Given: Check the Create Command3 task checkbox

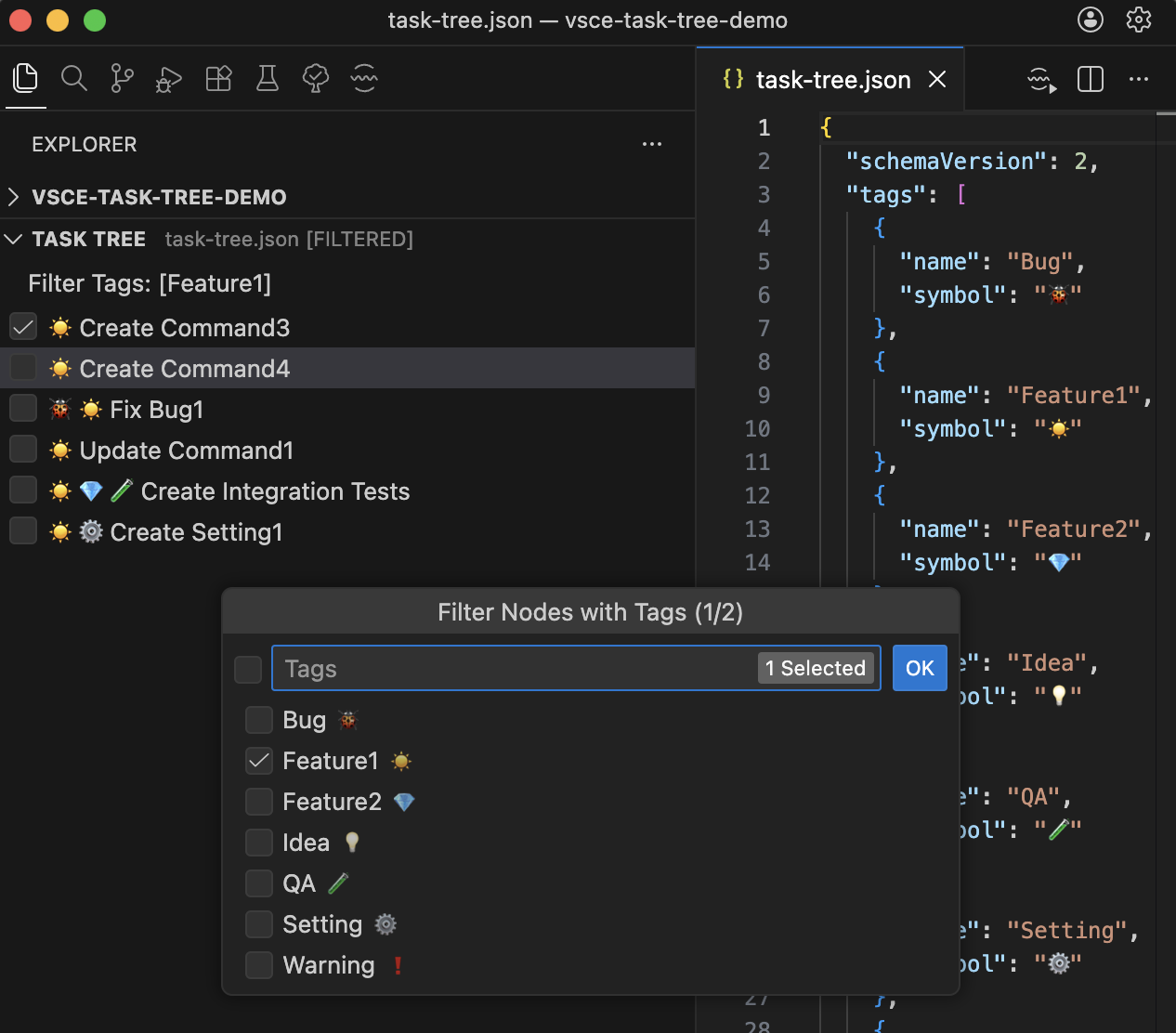Looking at the screenshot, I should coord(23,327).
